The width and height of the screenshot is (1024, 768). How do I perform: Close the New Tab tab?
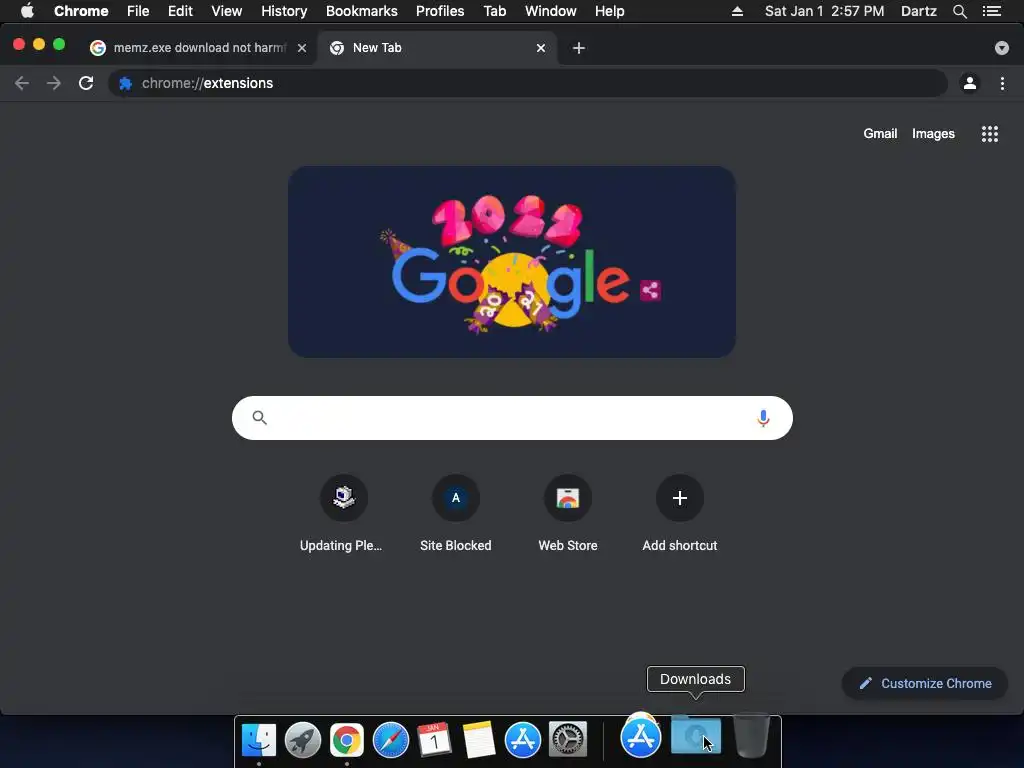pyautogui.click(x=541, y=48)
